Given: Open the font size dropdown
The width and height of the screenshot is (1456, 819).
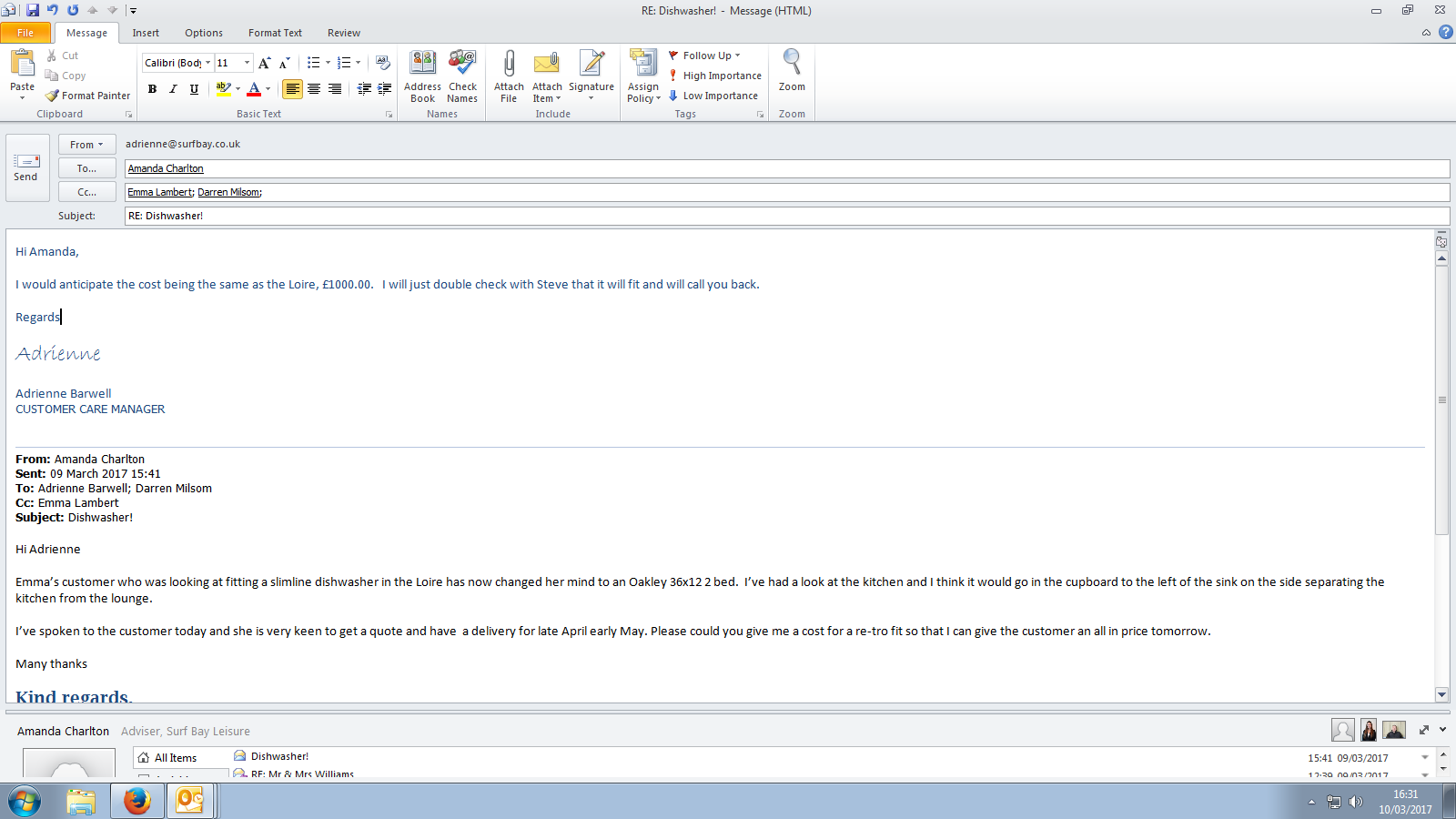Looking at the screenshot, I should point(247,63).
